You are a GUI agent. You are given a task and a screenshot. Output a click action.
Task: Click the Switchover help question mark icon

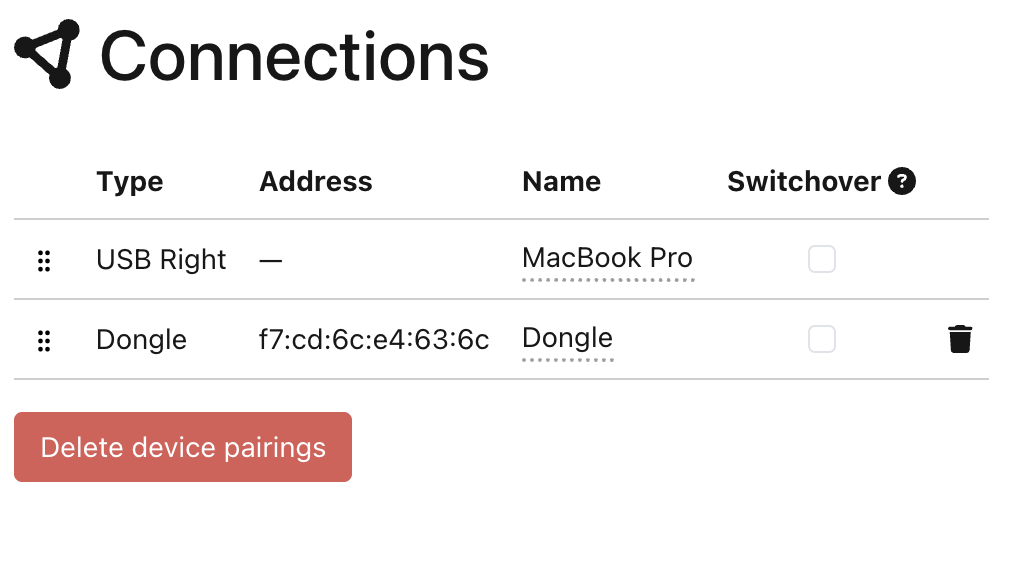tap(902, 181)
